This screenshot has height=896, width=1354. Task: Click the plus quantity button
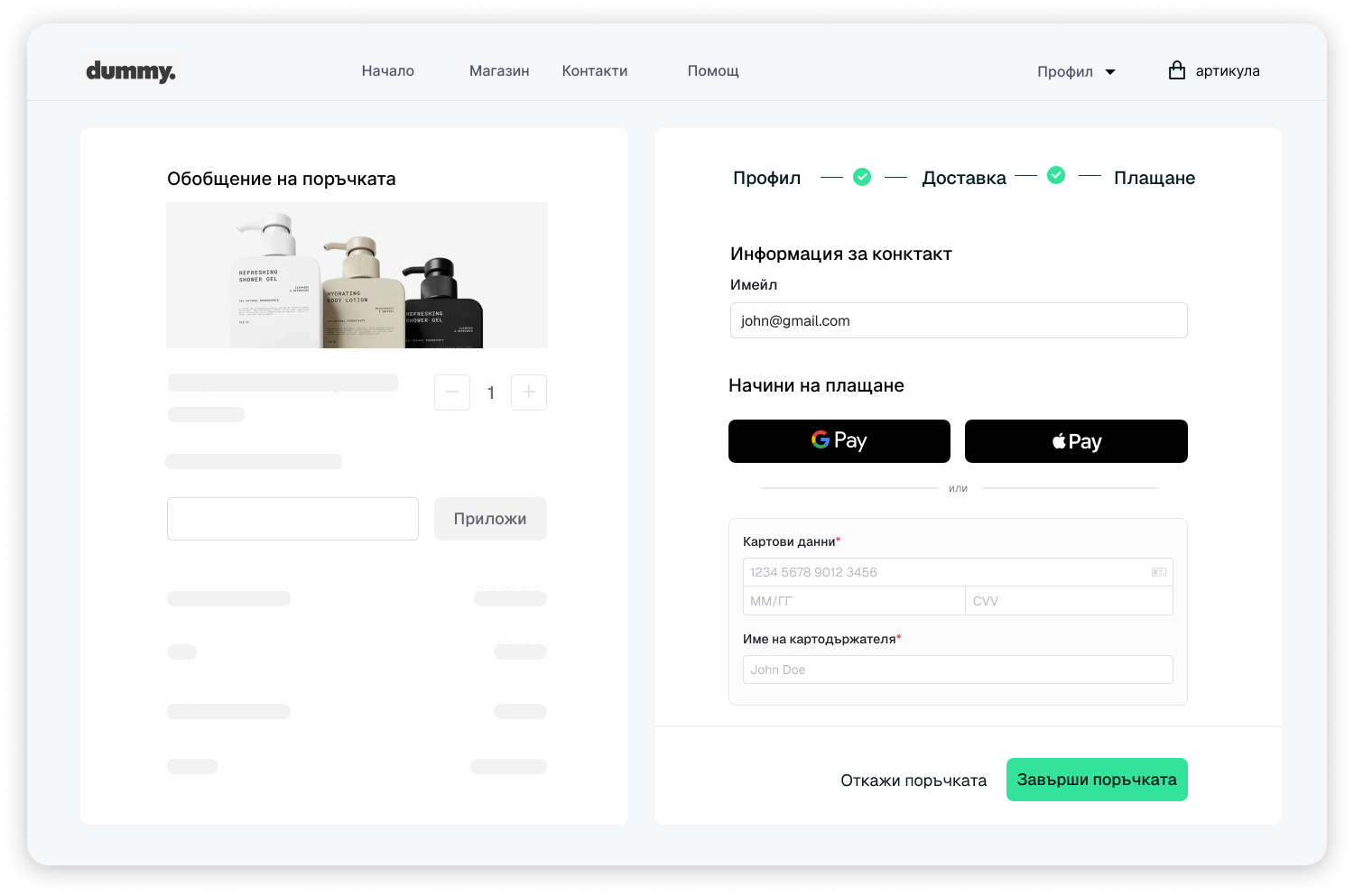coord(529,393)
